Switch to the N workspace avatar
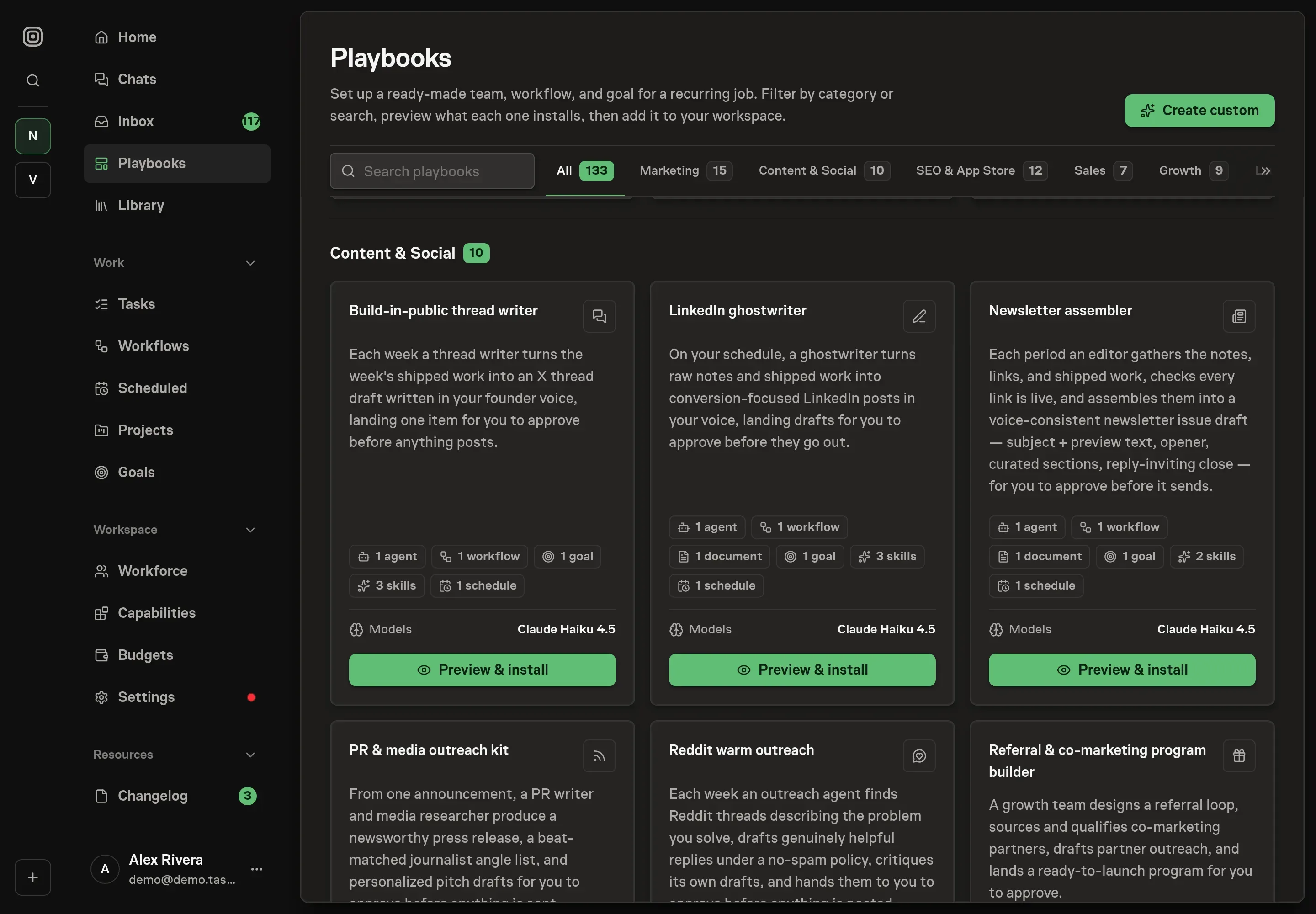The width and height of the screenshot is (1316, 914). coord(32,136)
